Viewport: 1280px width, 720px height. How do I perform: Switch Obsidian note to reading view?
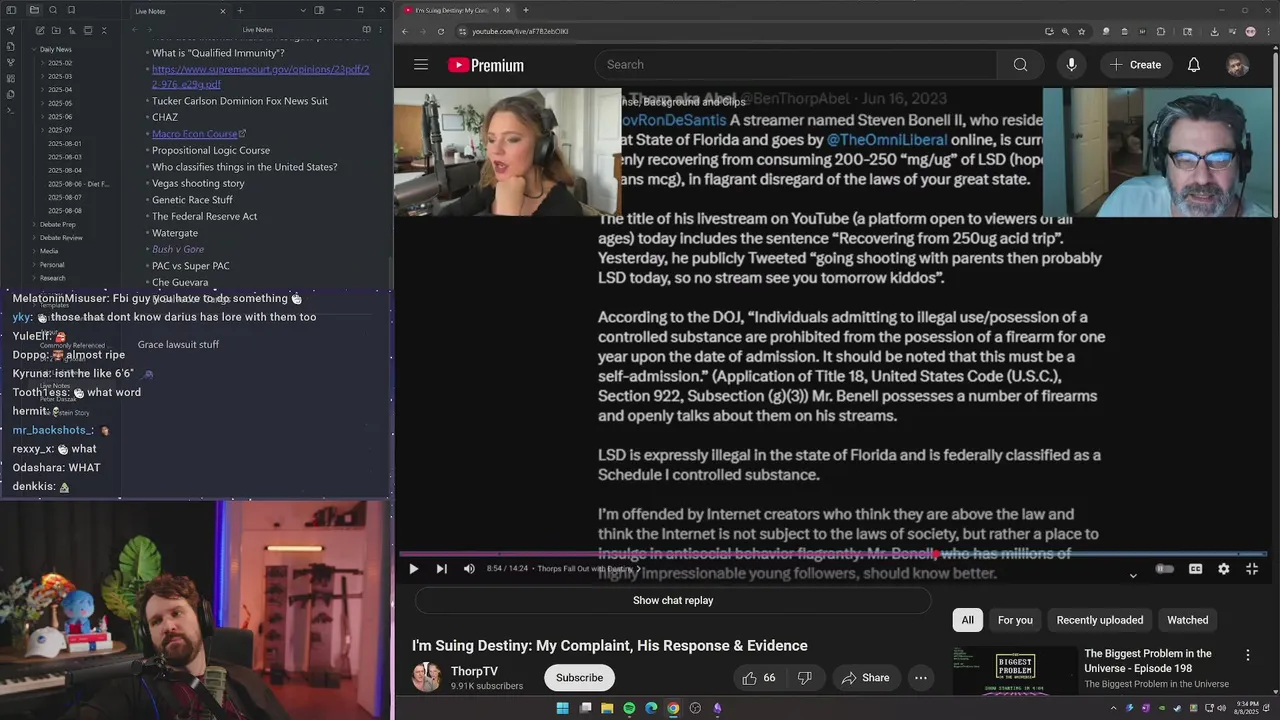click(366, 30)
